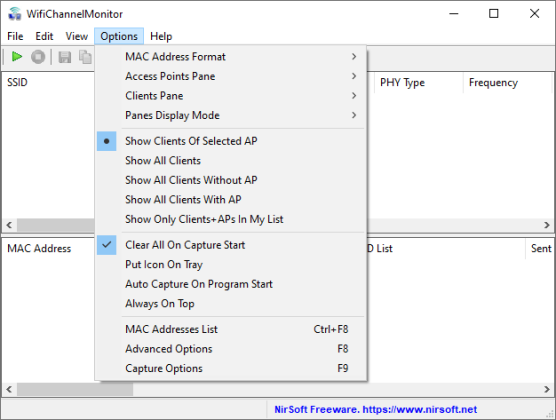Start capture with the green play icon
Screen dimensions: 556x420
tap(17, 57)
